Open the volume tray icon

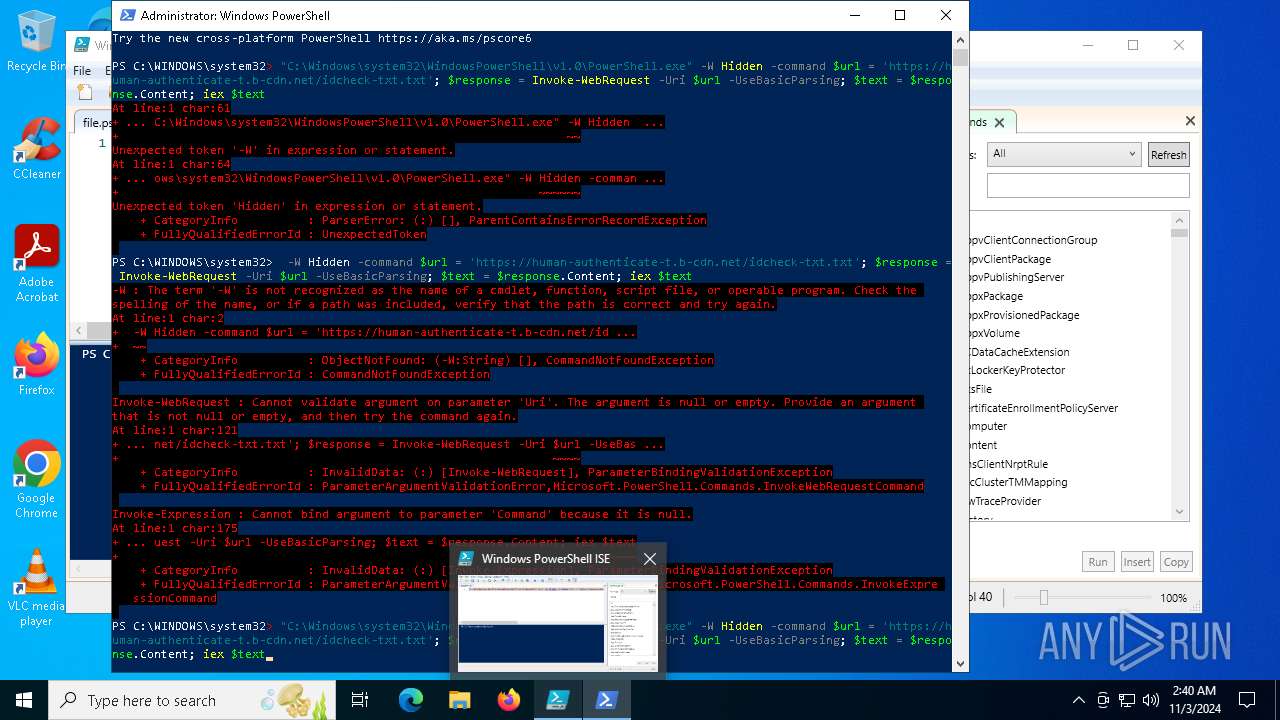pos(1151,700)
